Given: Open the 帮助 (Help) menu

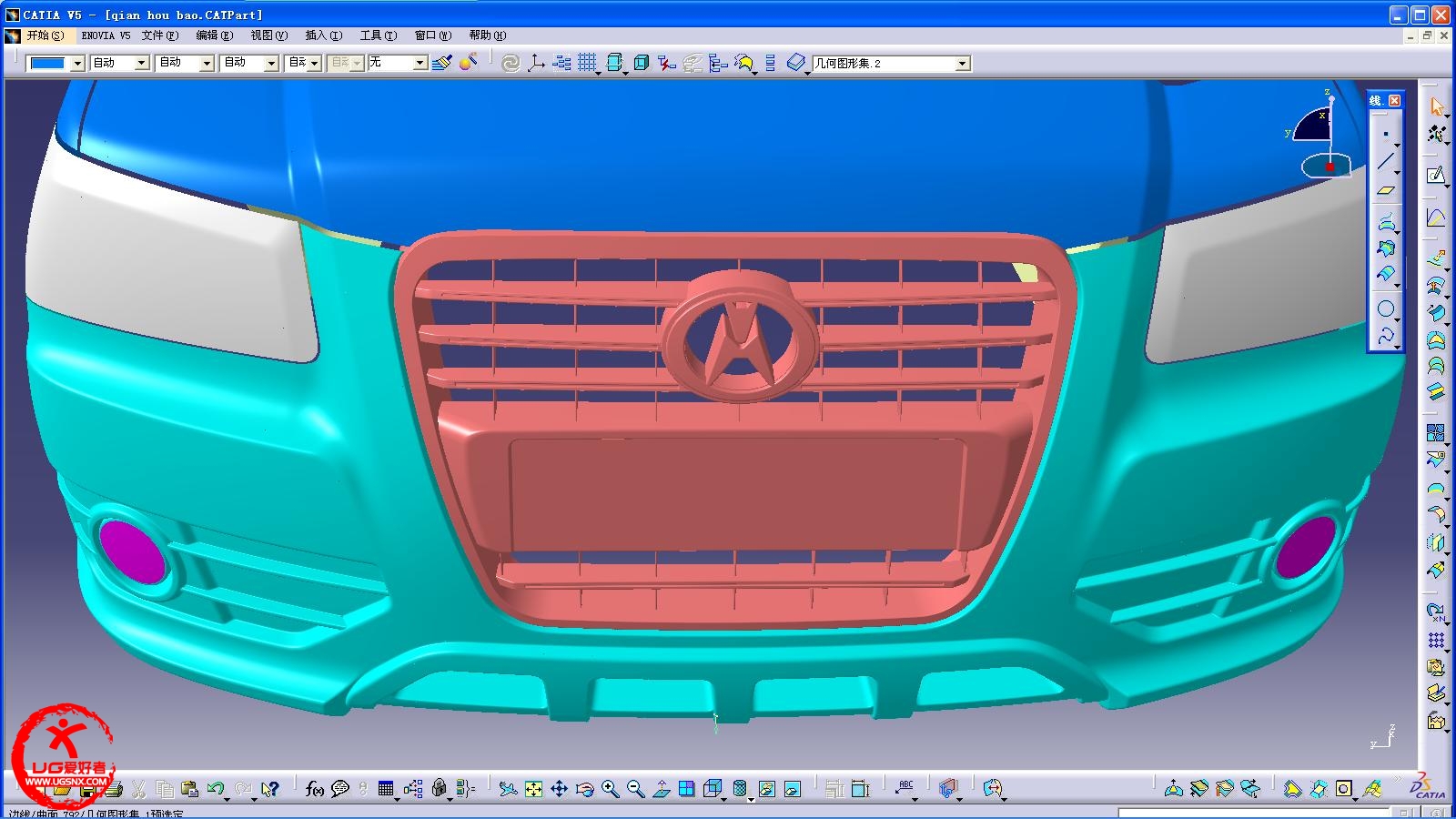Looking at the screenshot, I should (x=487, y=35).
